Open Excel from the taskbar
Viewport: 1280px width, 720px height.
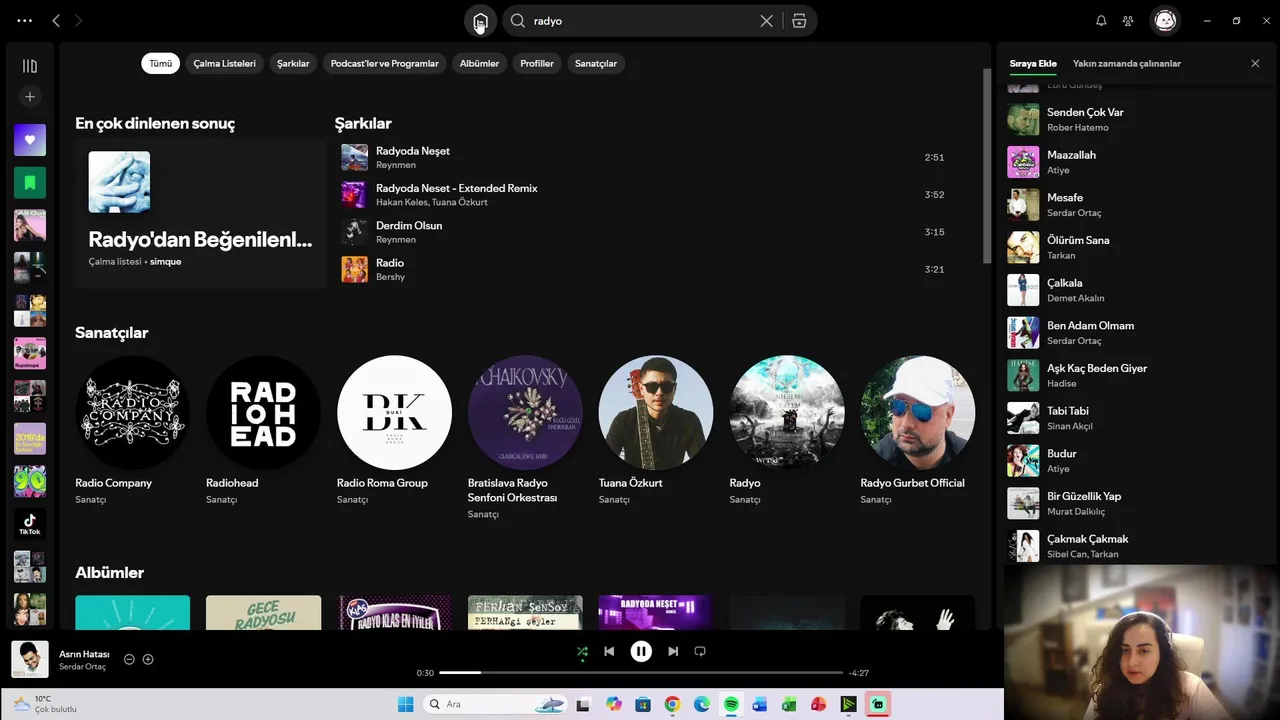pyautogui.click(x=789, y=704)
